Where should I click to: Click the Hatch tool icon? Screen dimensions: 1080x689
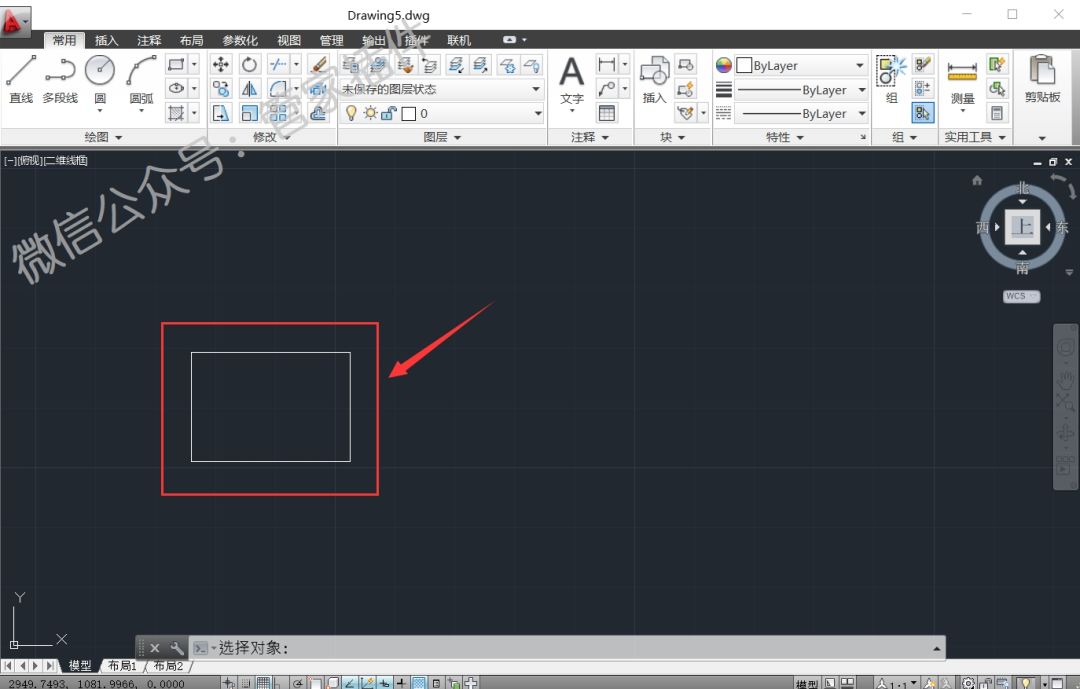(x=176, y=112)
